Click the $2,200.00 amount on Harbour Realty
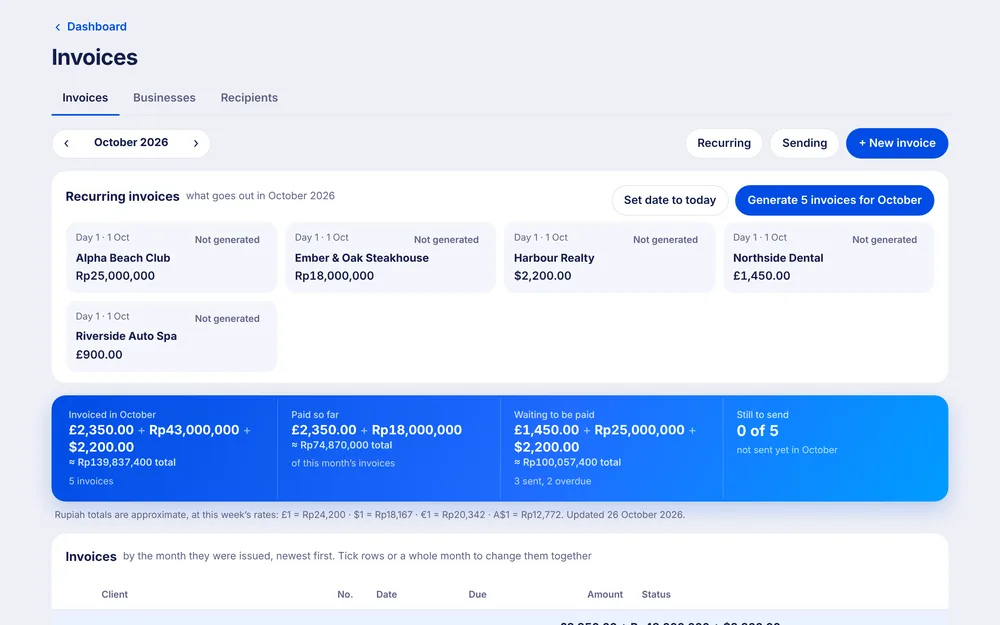The width and height of the screenshot is (1000, 625). tap(543, 276)
